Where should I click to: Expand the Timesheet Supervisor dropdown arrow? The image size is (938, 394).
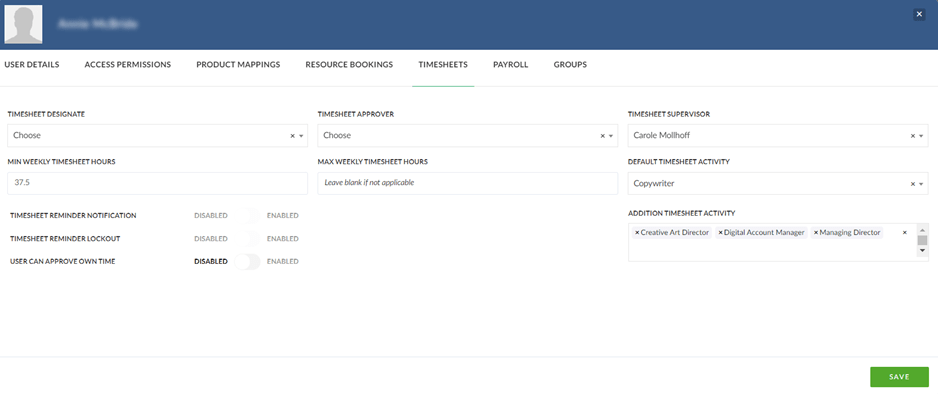[921, 136]
